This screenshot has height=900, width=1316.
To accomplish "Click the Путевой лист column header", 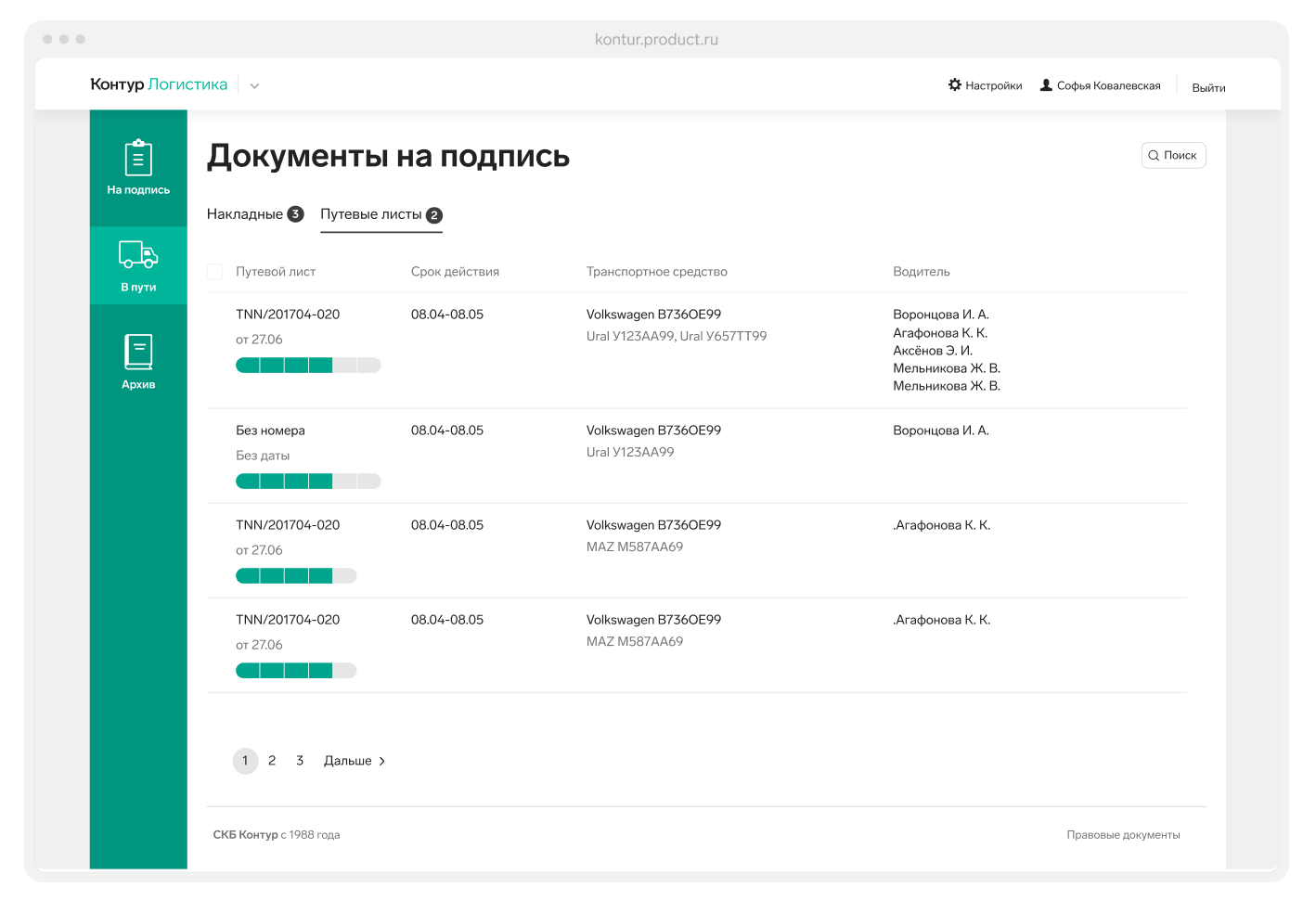I will coord(276,272).
